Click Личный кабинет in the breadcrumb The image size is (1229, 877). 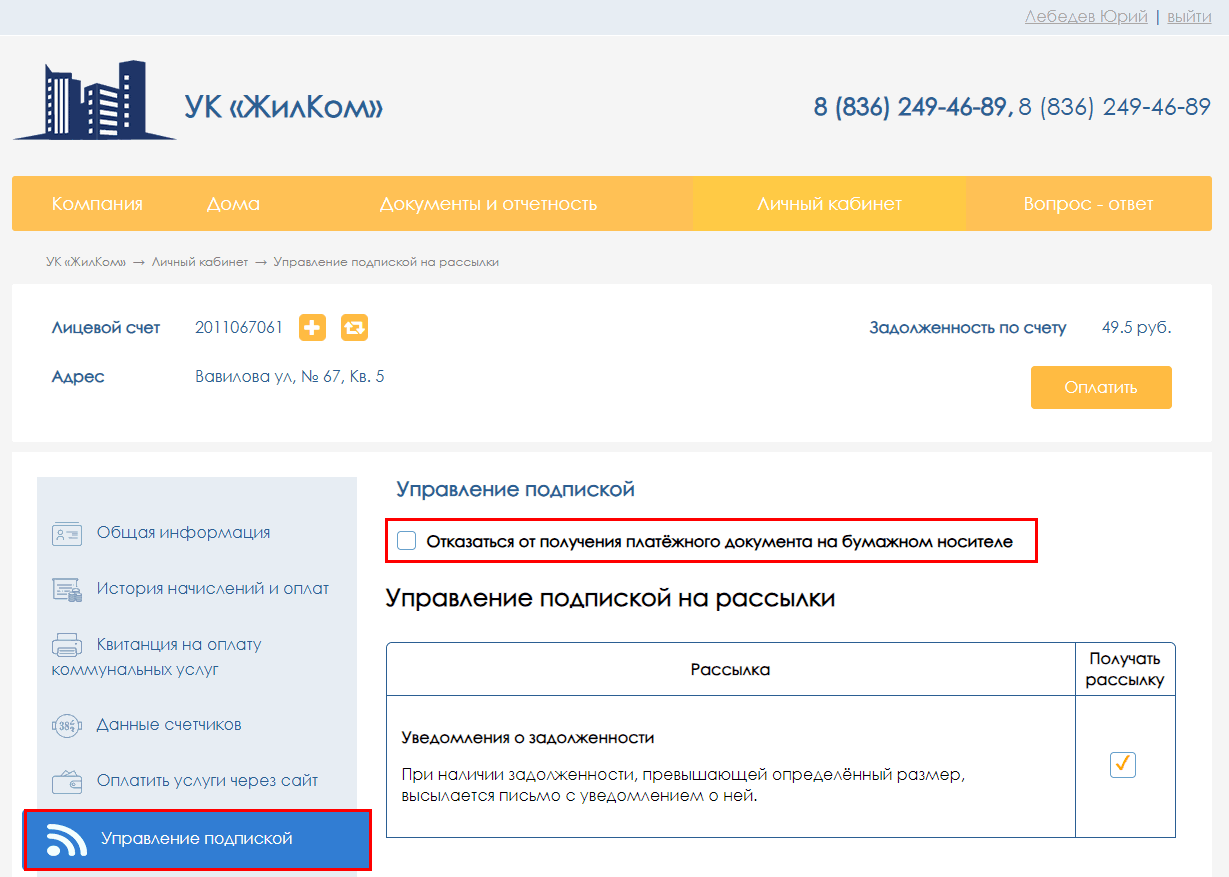tap(200, 262)
